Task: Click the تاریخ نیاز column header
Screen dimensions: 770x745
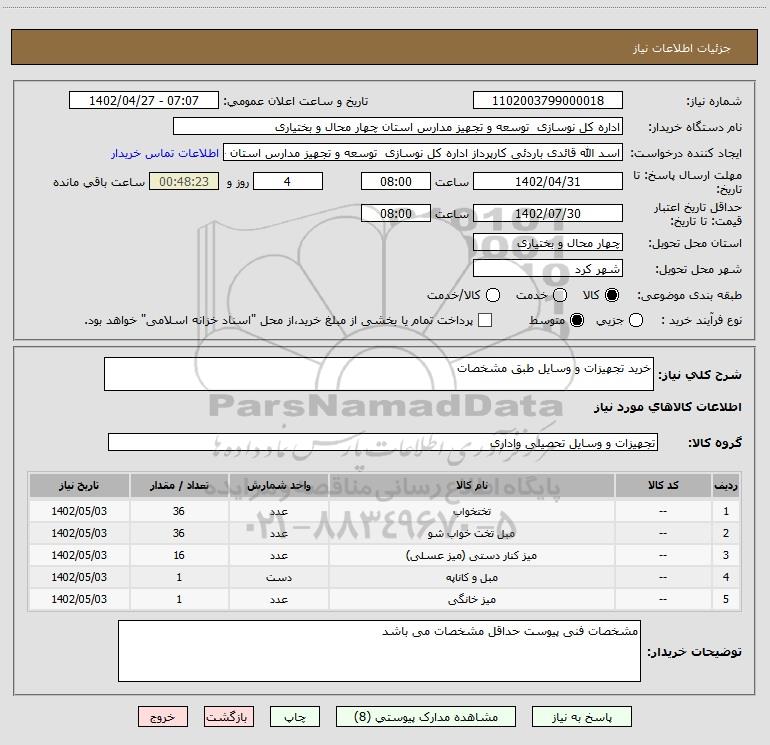Action: click(79, 485)
